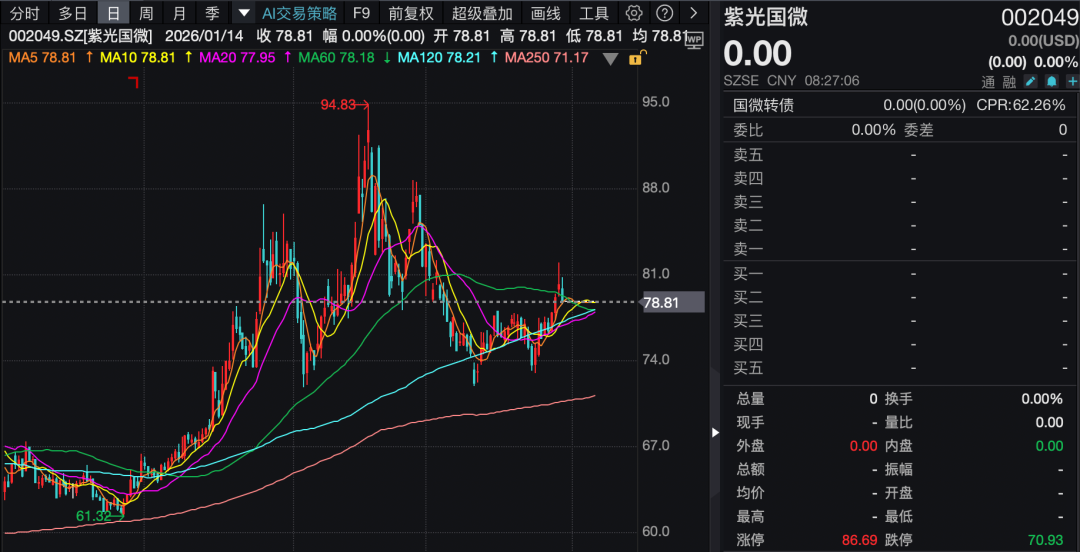The height and width of the screenshot is (552, 1080).
Task: Click the 国微转债 convertible bond row
Action: pos(763,105)
